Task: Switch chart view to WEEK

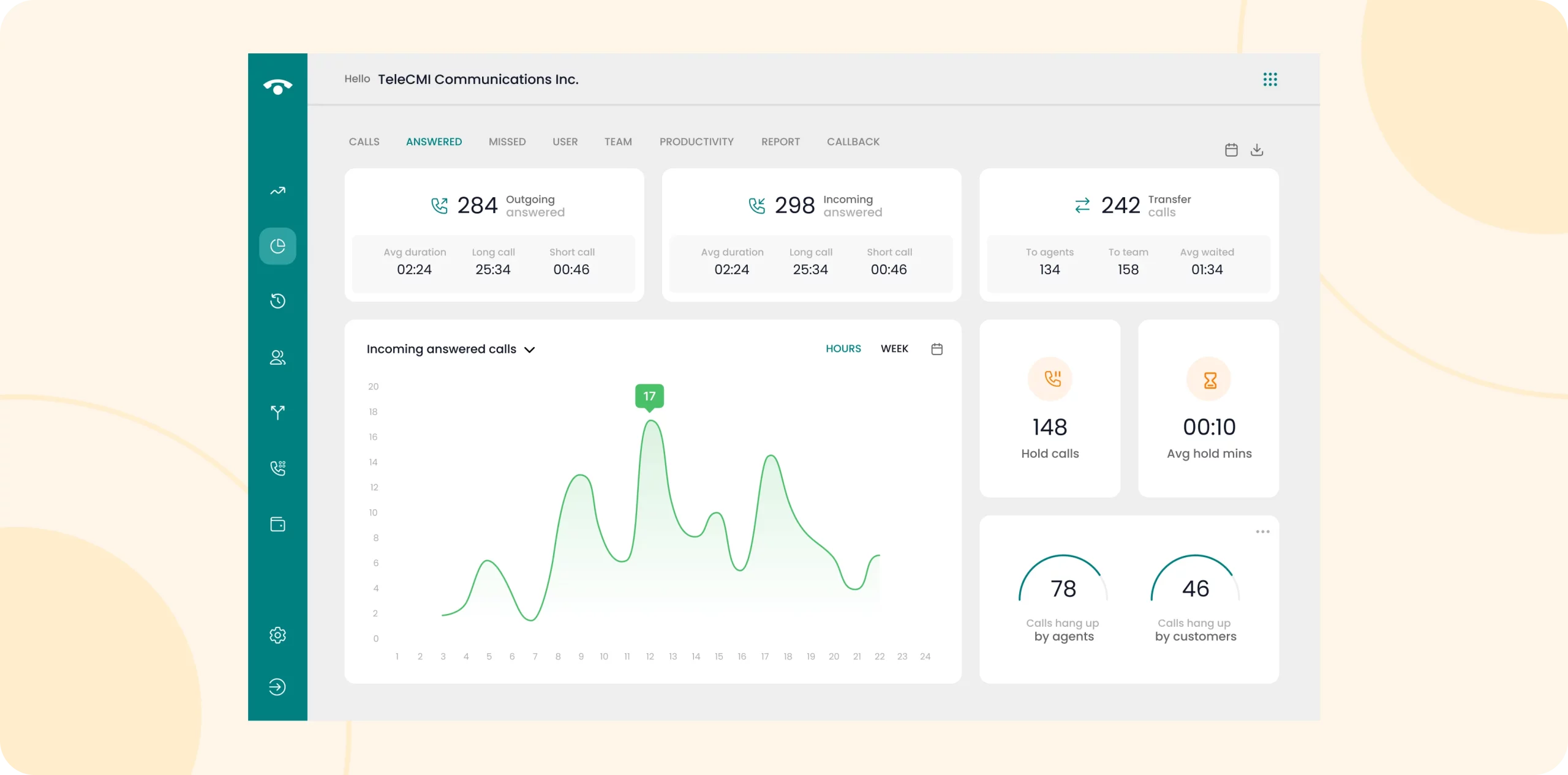Action: (894, 348)
